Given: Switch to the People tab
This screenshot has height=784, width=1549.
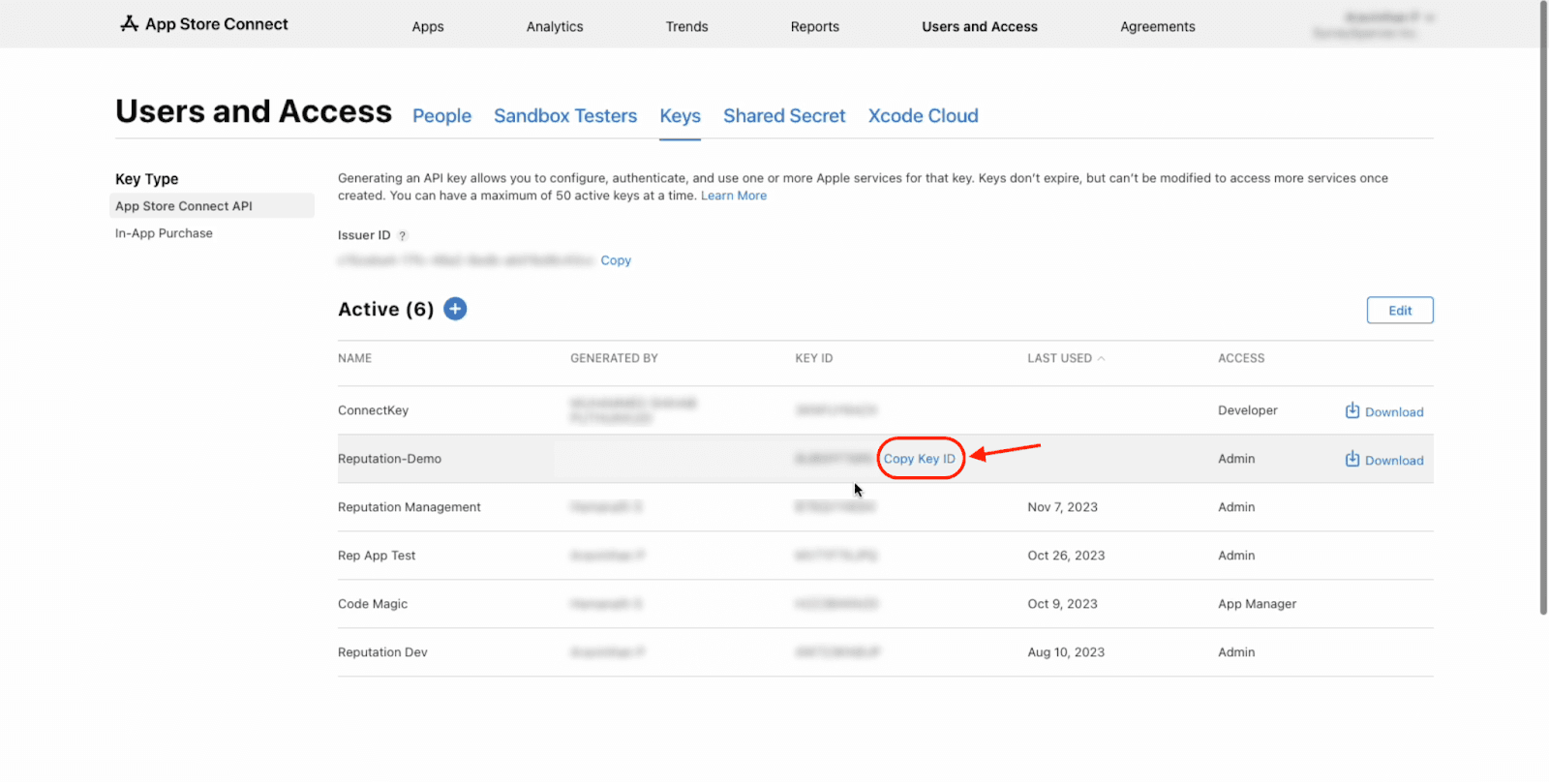Looking at the screenshot, I should tap(441, 116).
